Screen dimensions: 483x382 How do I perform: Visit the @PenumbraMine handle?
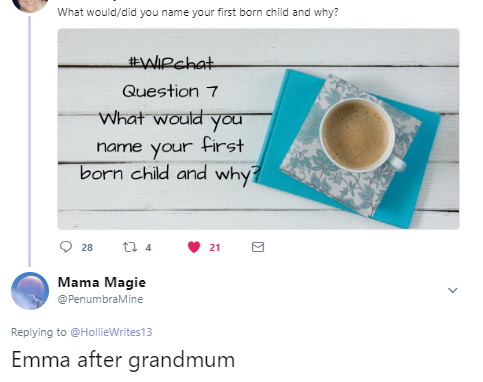pos(100,299)
